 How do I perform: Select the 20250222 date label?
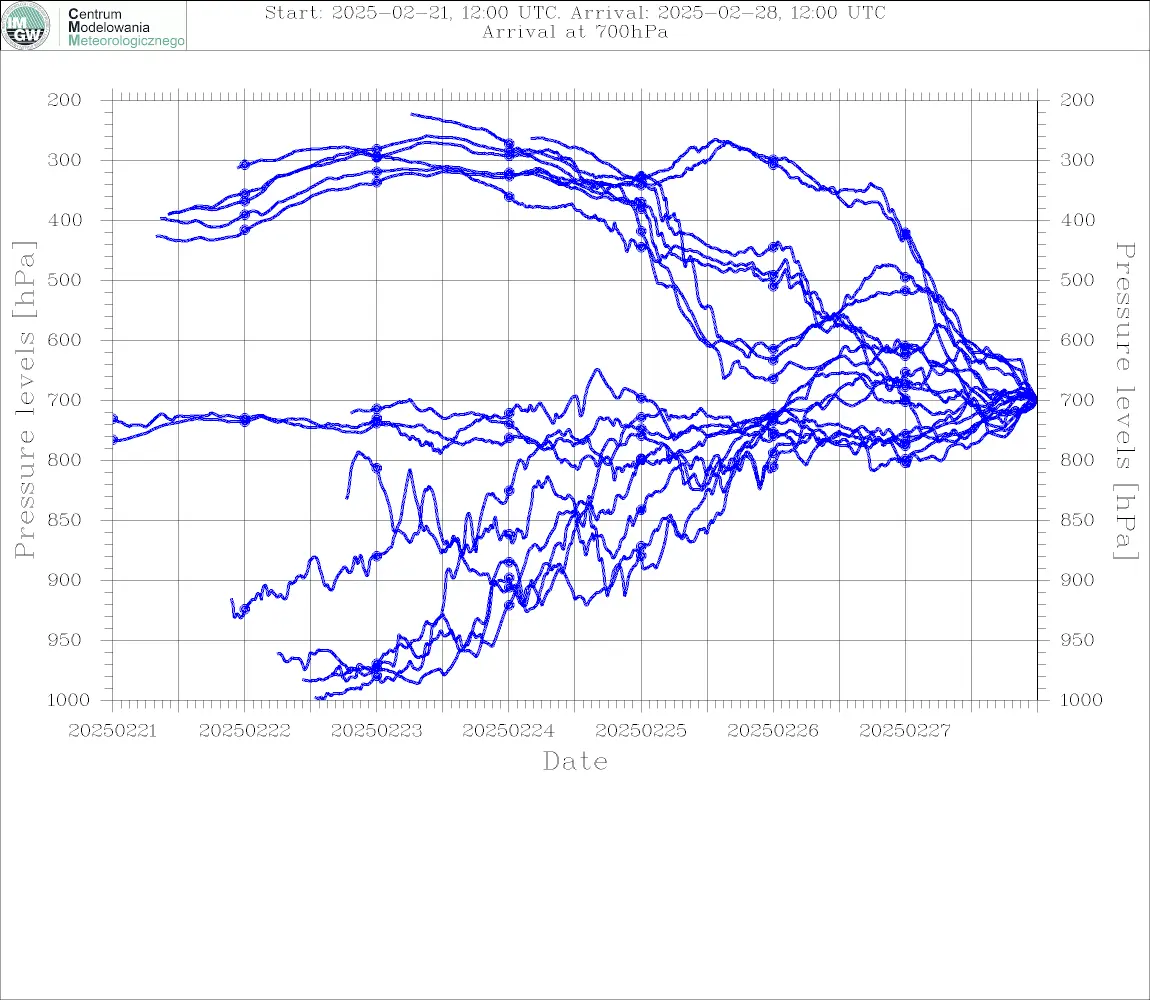[244, 731]
